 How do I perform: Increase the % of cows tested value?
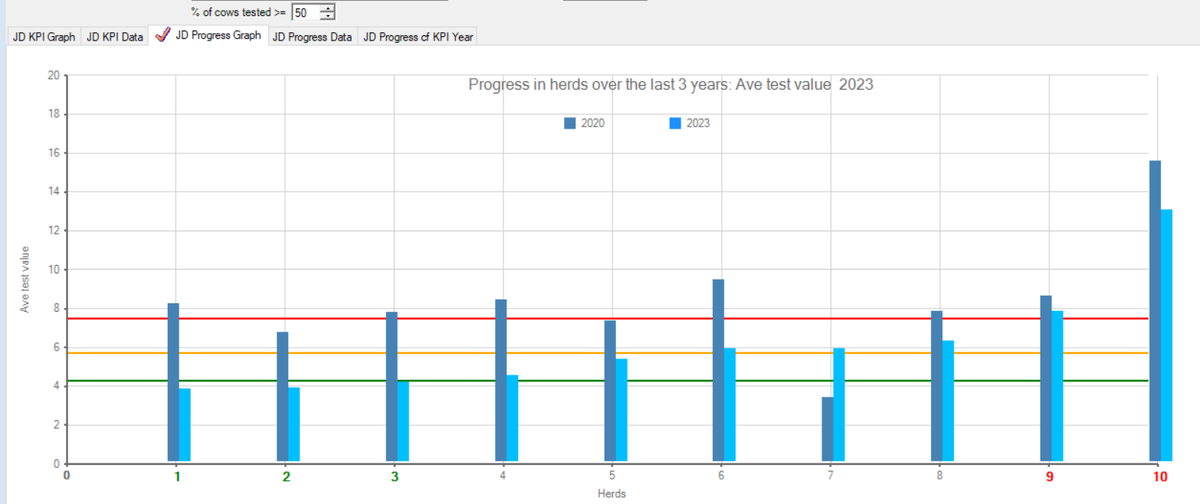click(x=328, y=9)
